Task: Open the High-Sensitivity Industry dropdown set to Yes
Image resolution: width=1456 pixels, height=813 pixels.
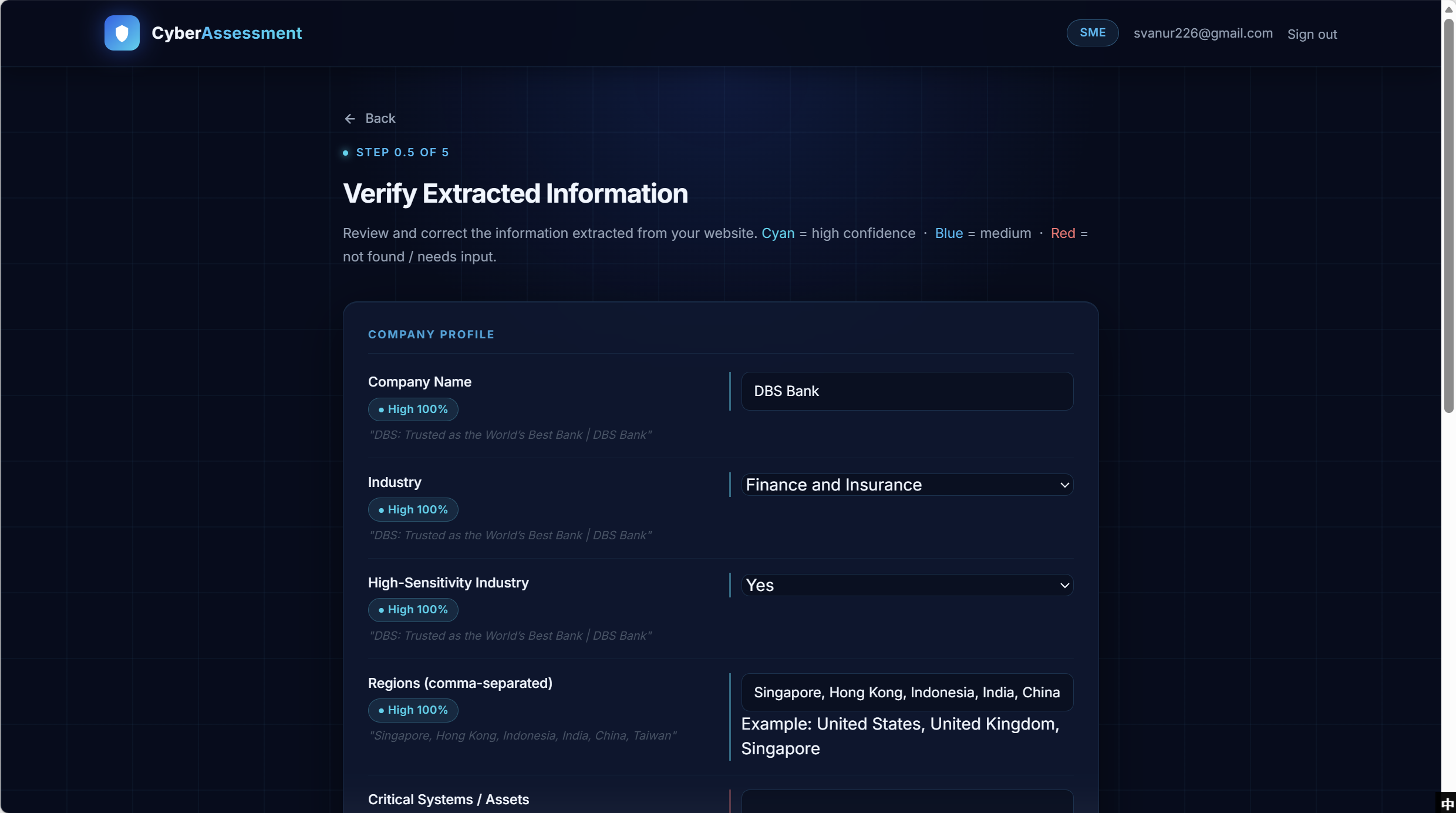Action: 907,585
